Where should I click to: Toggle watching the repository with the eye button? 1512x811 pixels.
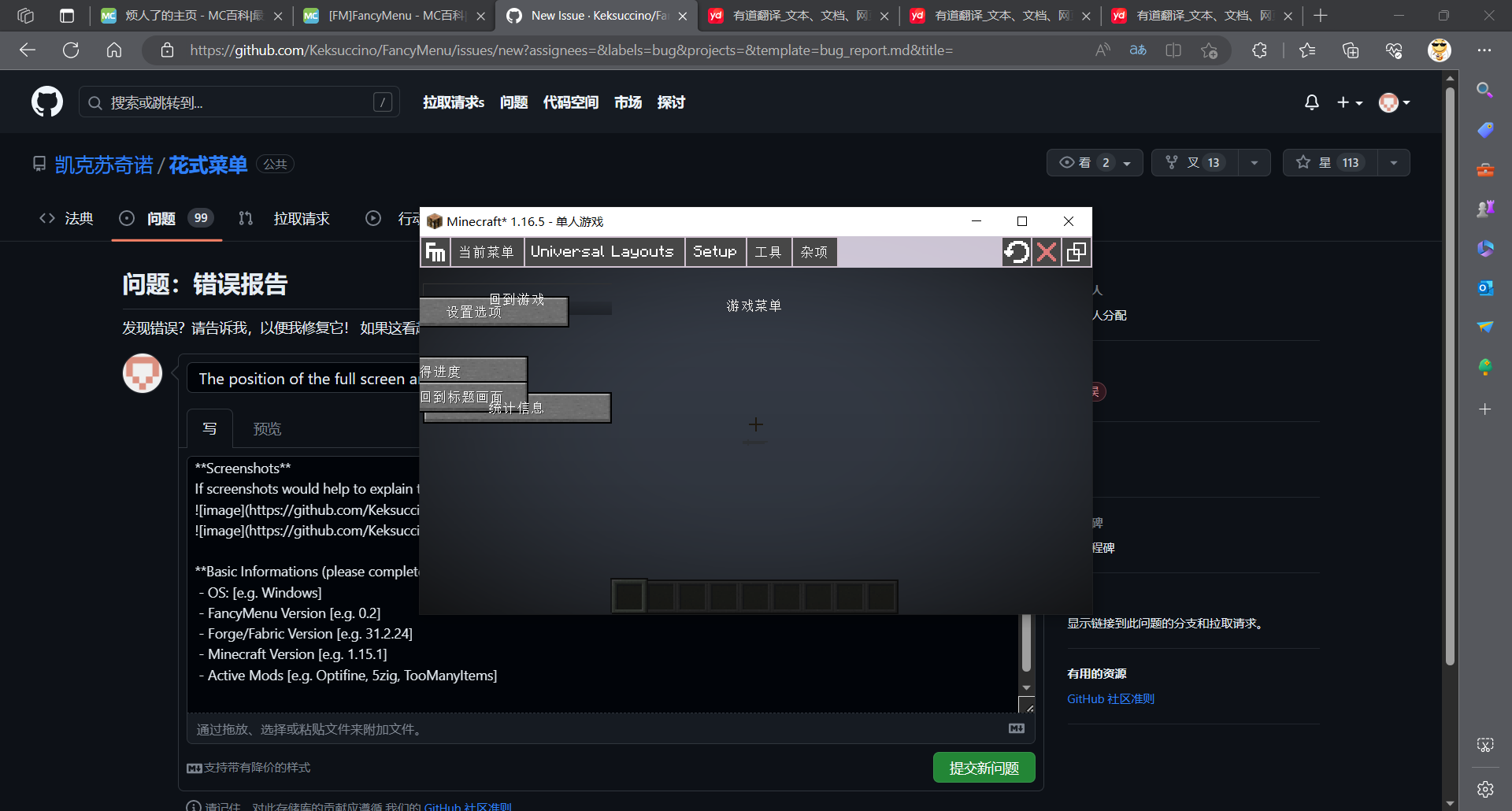[x=1085, y=162]
